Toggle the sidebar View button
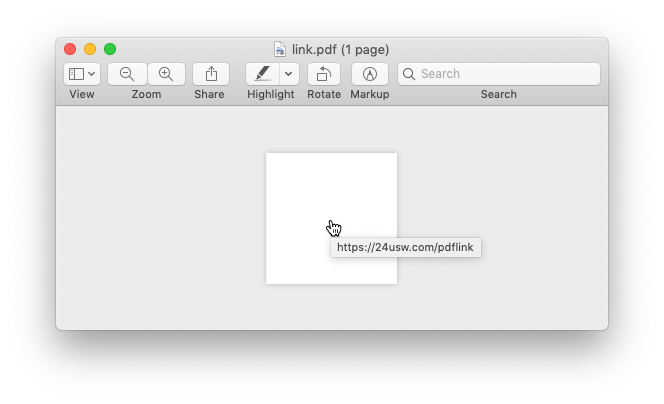Screen dimensions: 664x404 pyautogui.click(x=77, y=74)
